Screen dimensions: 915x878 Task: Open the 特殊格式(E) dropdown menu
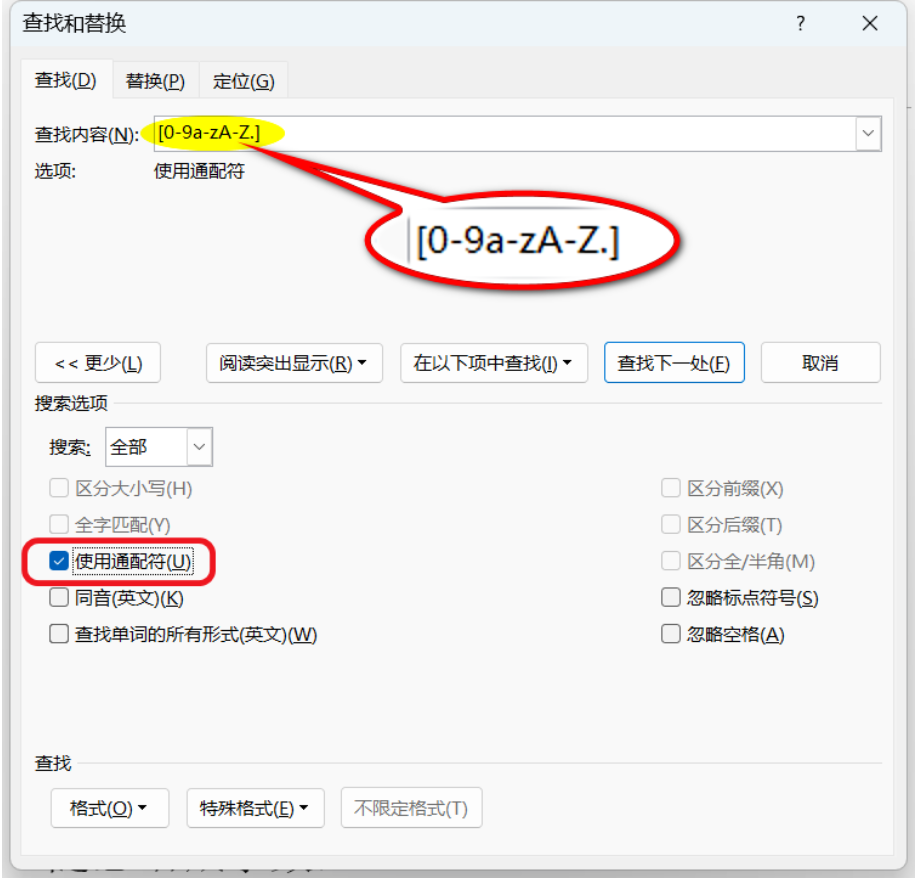pyautogui.click(x=255, y=808)
